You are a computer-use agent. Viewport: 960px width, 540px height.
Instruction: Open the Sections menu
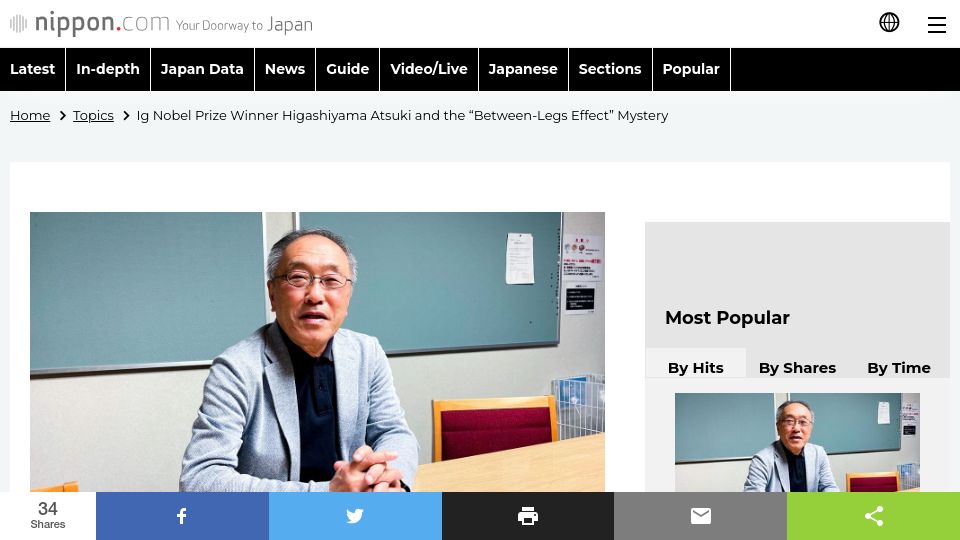click(610, 69)
